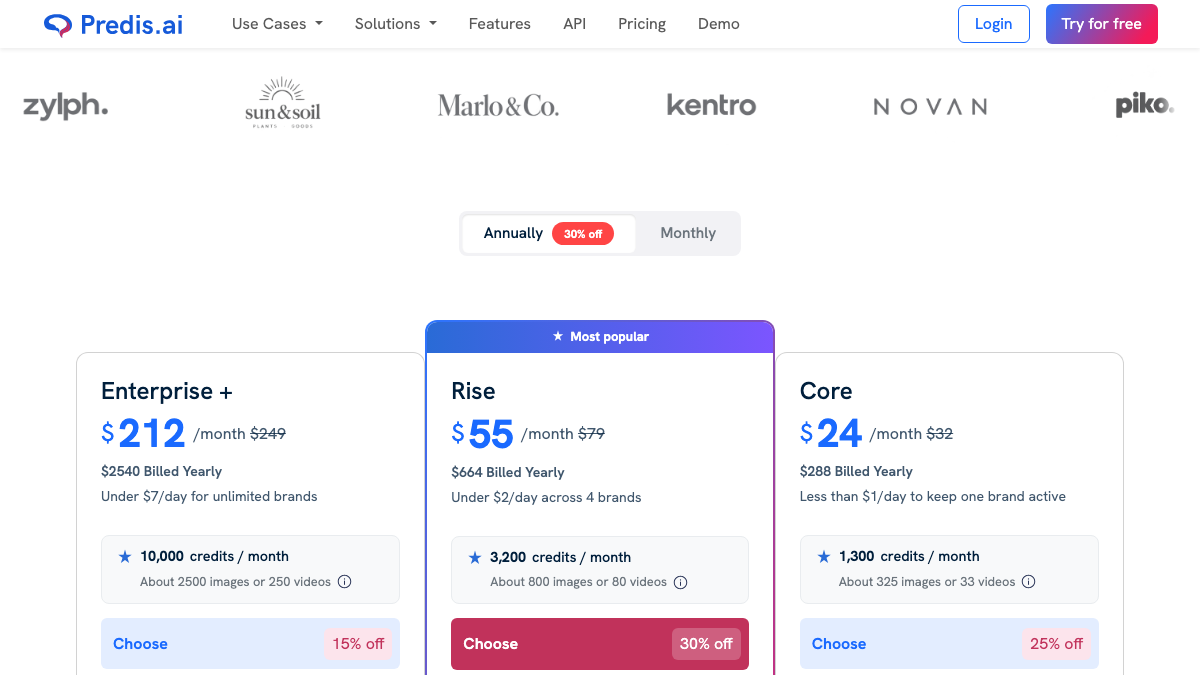The height and width of the screenshot is (675, 1200).
Task: Click the star icon beside 10,000 credits
Action: [125, 556]
